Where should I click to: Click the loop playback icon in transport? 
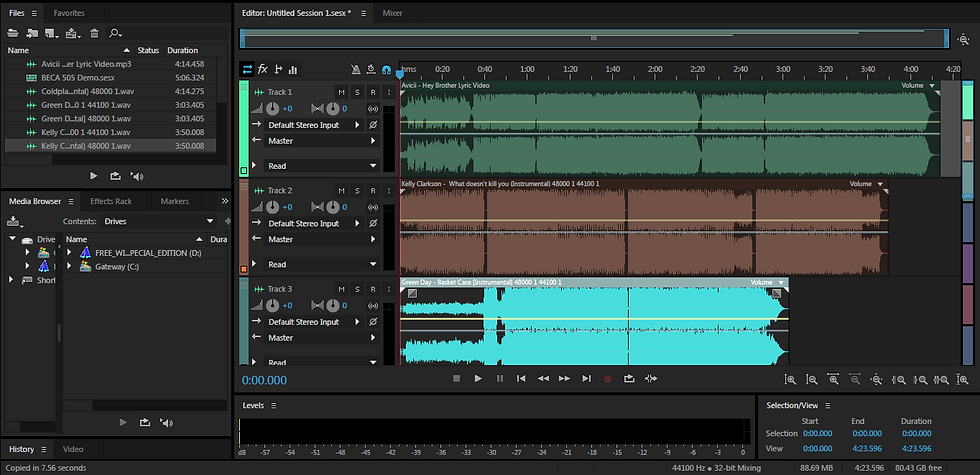629,379
